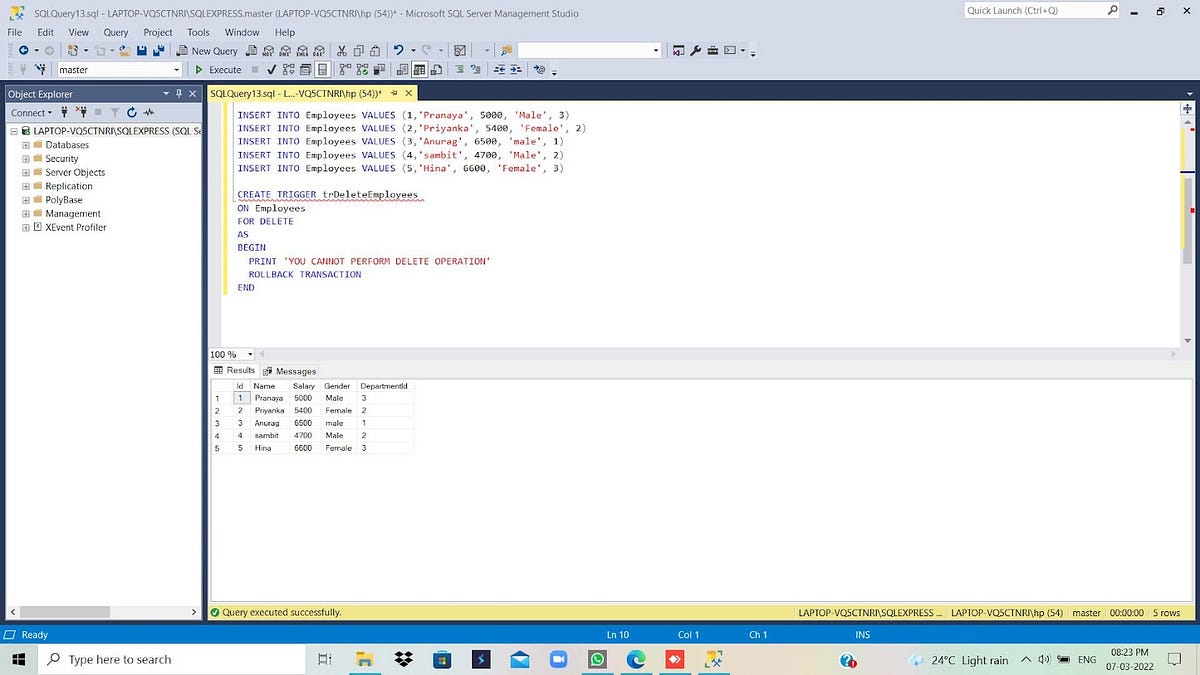Execute the query

pyautogui.click(x=217, y=69)
